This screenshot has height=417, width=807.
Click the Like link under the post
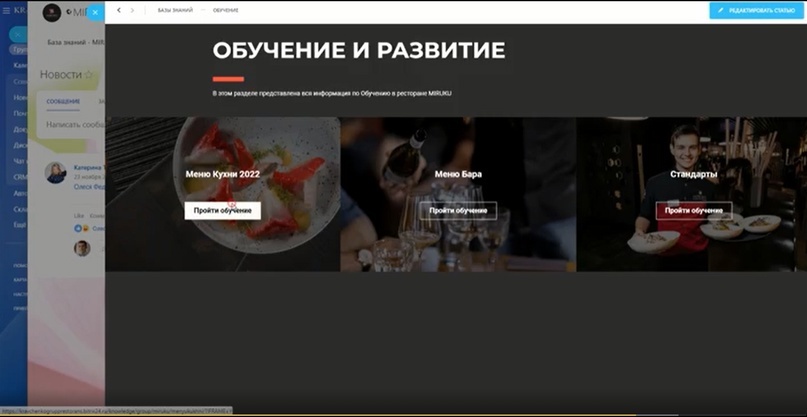(x=79, y=216)
